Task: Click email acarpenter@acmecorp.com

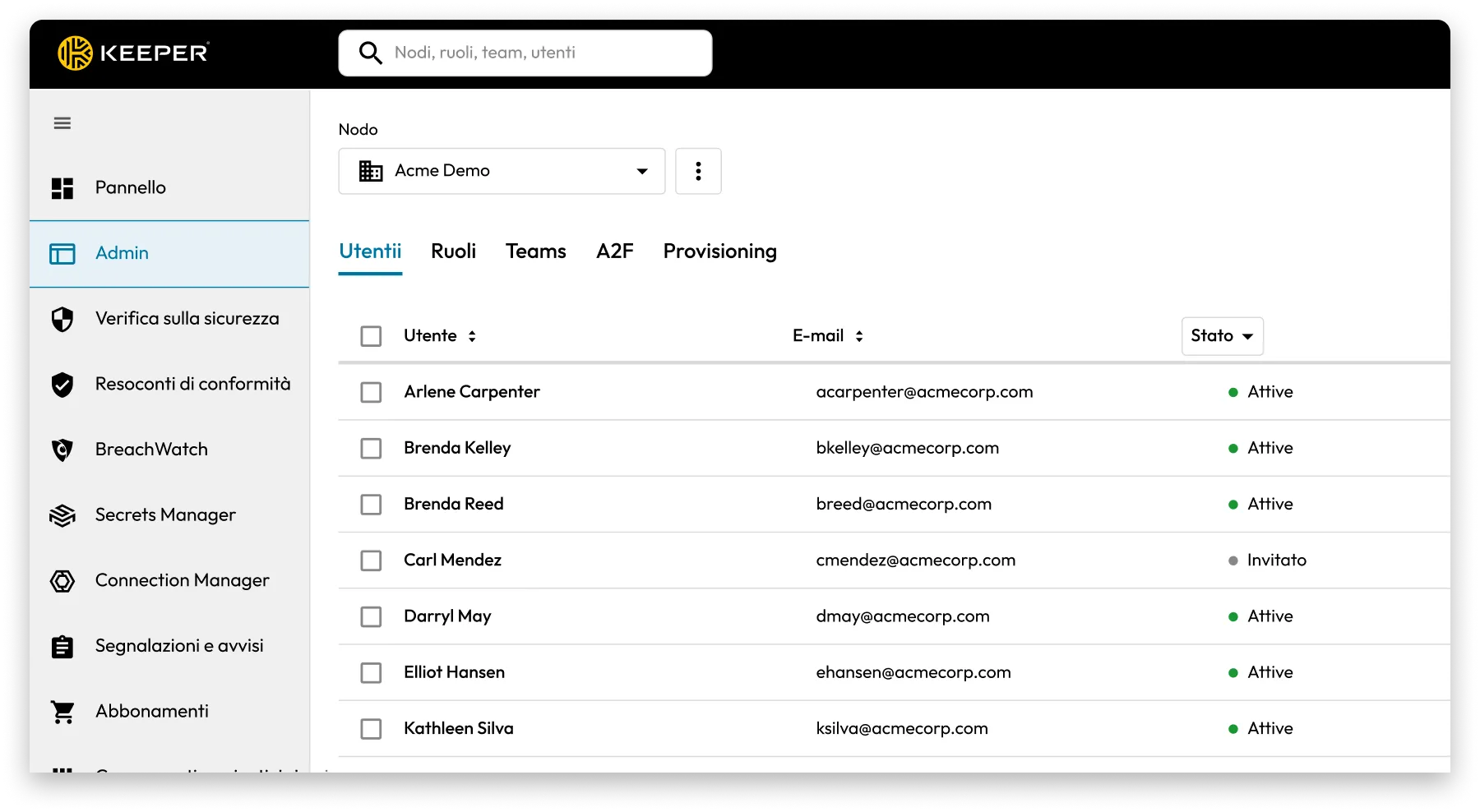Action: (924, 392)
